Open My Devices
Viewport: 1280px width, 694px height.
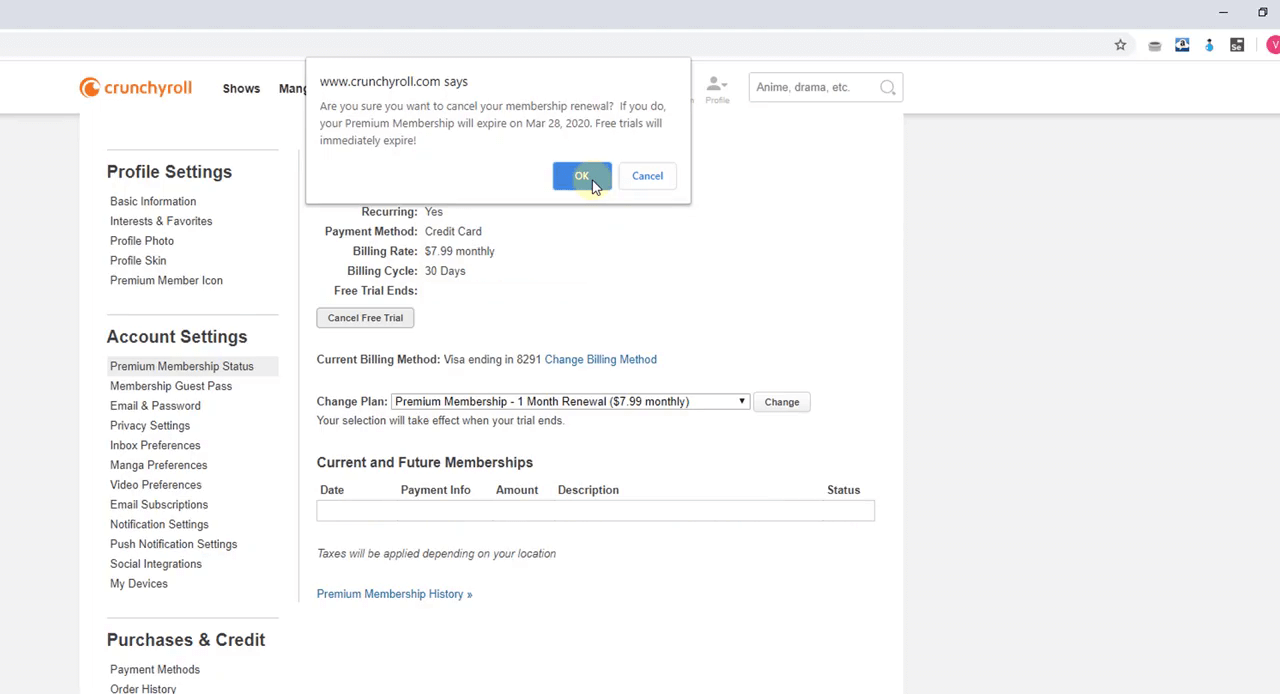(139, 584)
